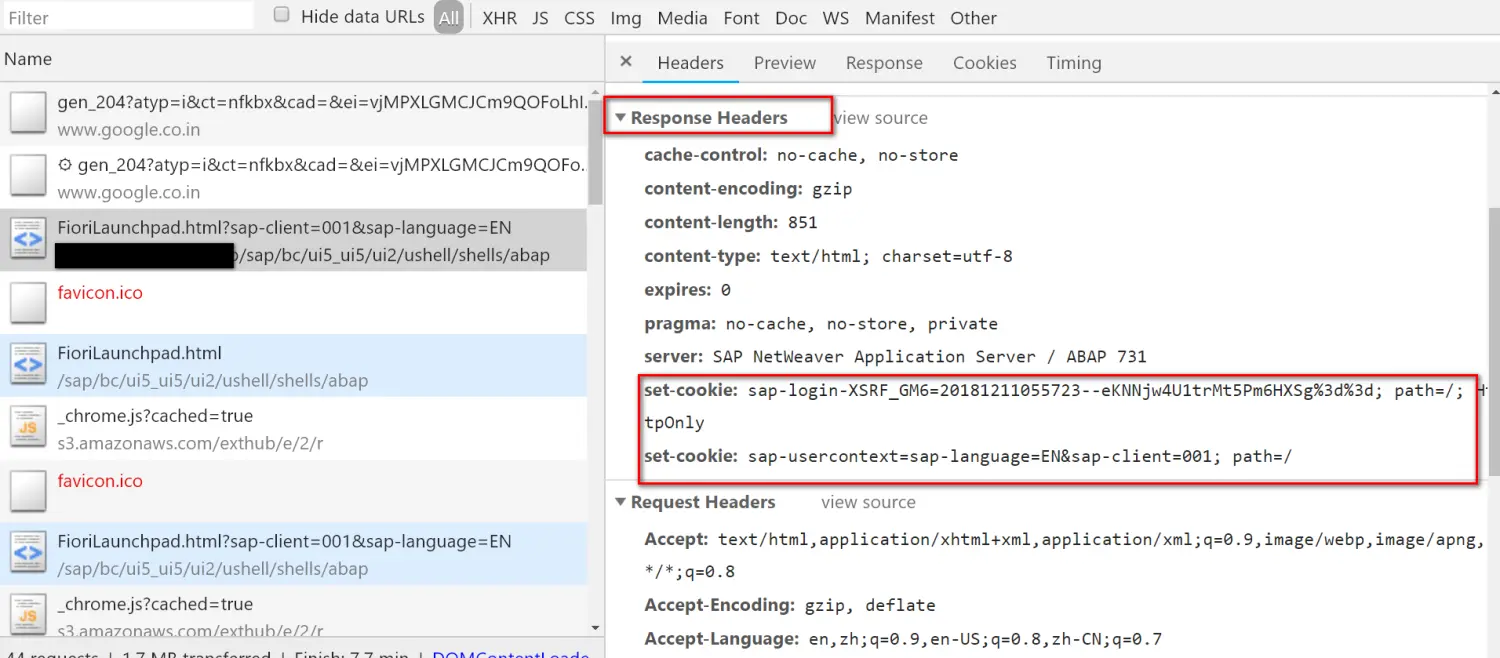Image resolution: width=1500 pixels, height=658 pixels.
Task: Click the Accept-Encoding gzip, deflate line
Action: [790, 605]
